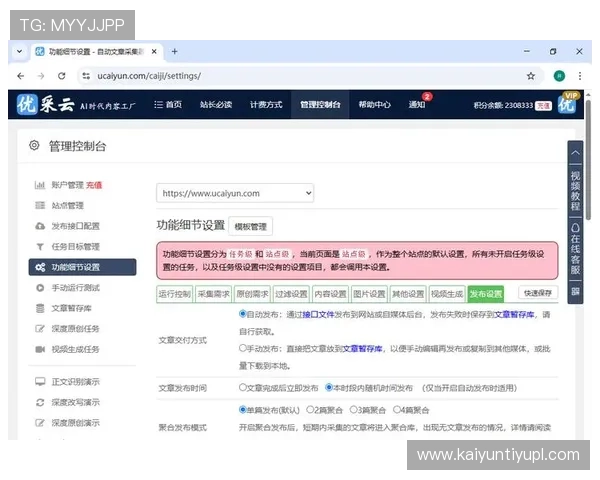Reload the page with refresh icon
The width and height of the screenshot is (600, 480).
coord(62,76)
